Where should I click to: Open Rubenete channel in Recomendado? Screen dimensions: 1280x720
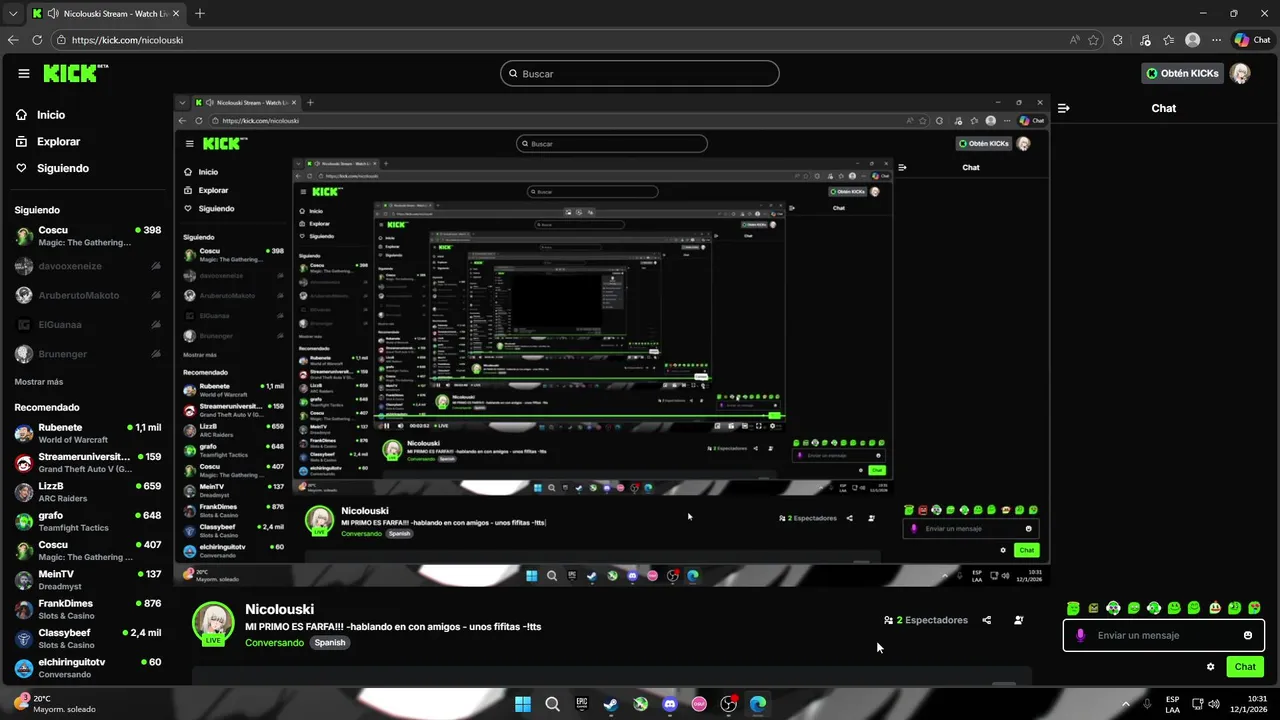(88, 433)
